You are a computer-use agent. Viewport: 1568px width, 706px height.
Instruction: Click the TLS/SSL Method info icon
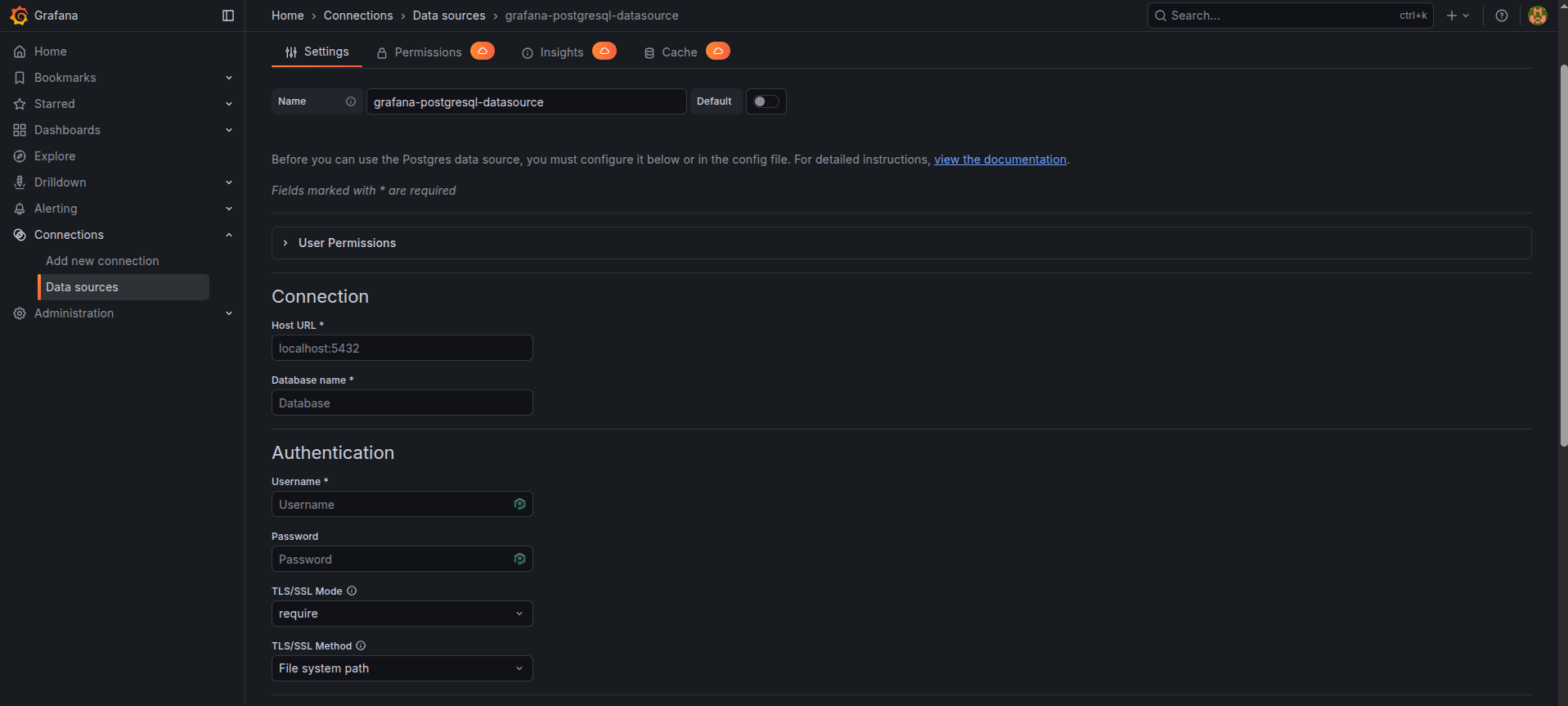[x=361, y=645]
